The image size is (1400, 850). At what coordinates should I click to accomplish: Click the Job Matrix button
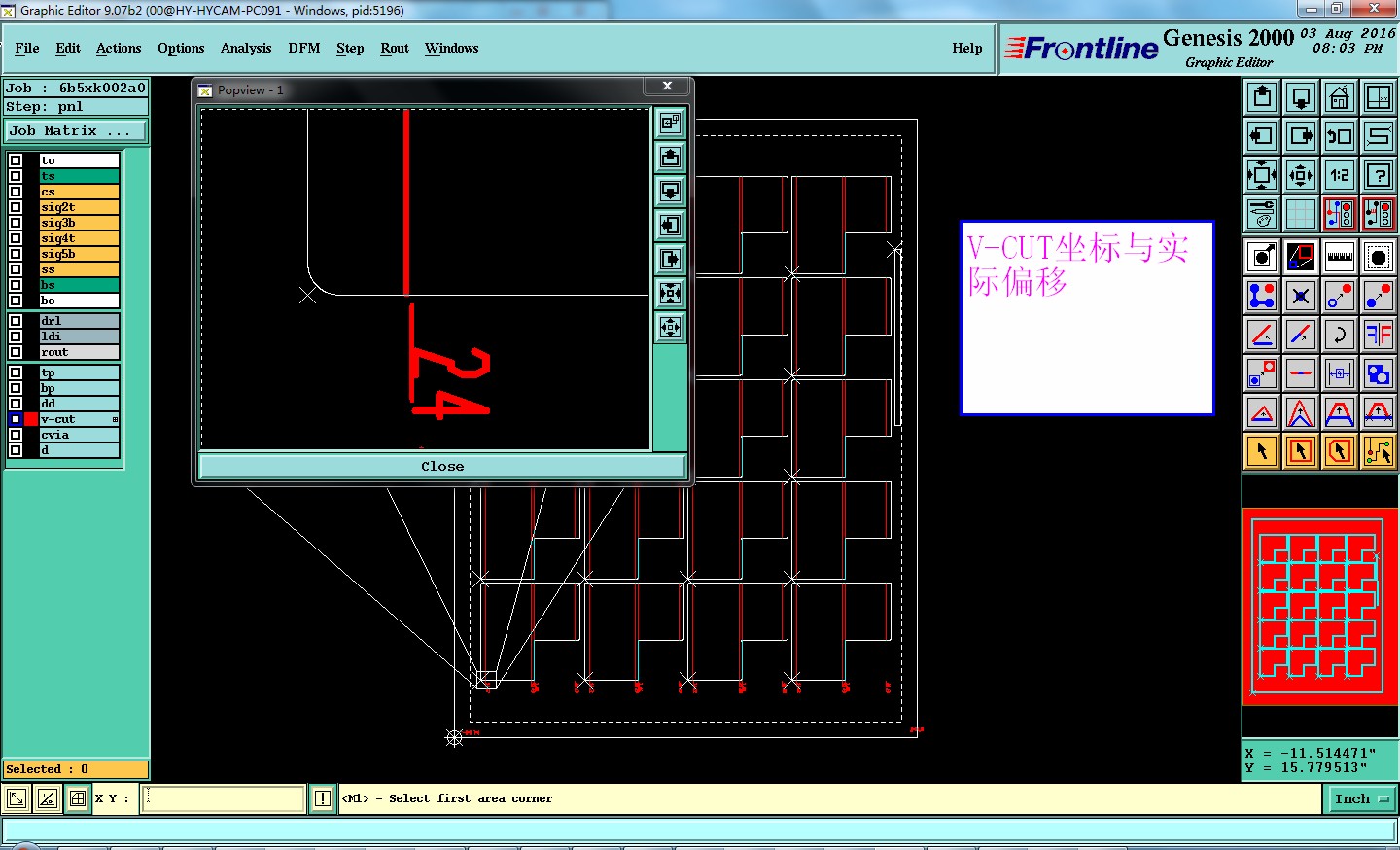pos(76,130)
